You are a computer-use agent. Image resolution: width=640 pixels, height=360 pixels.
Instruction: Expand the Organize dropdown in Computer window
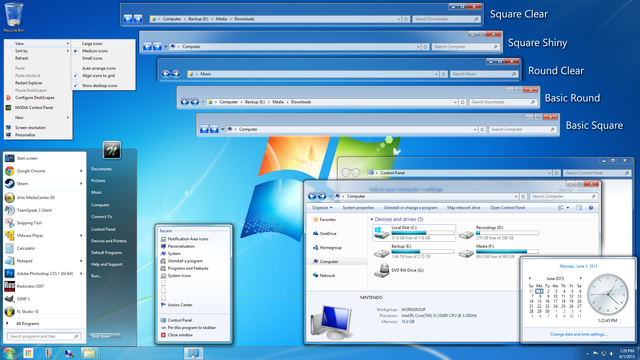point(322,208)
